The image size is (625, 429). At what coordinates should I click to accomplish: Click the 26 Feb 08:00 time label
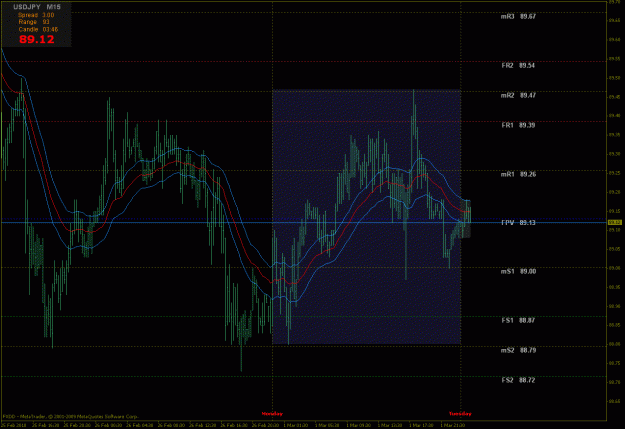click(171, 425)
